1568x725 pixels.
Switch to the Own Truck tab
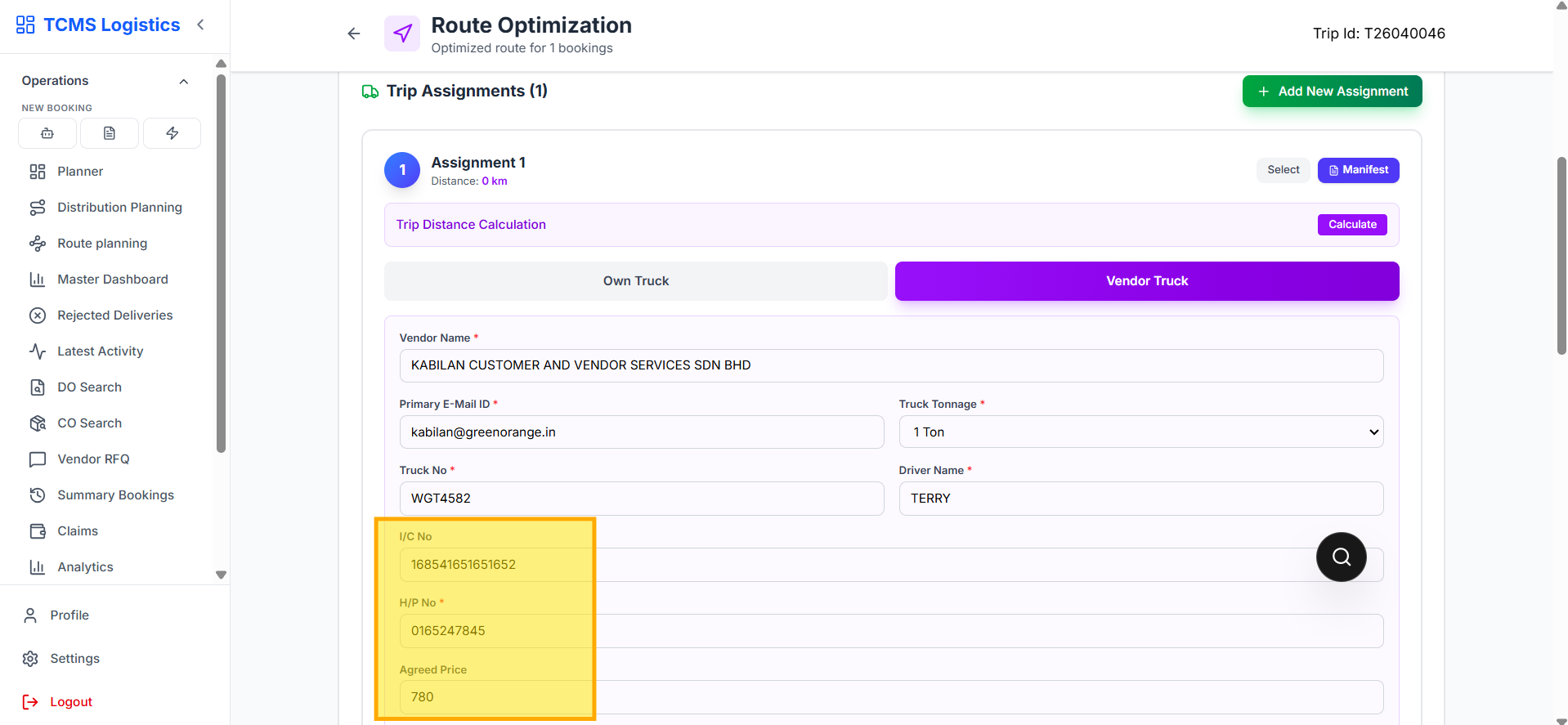coord(636,281)
